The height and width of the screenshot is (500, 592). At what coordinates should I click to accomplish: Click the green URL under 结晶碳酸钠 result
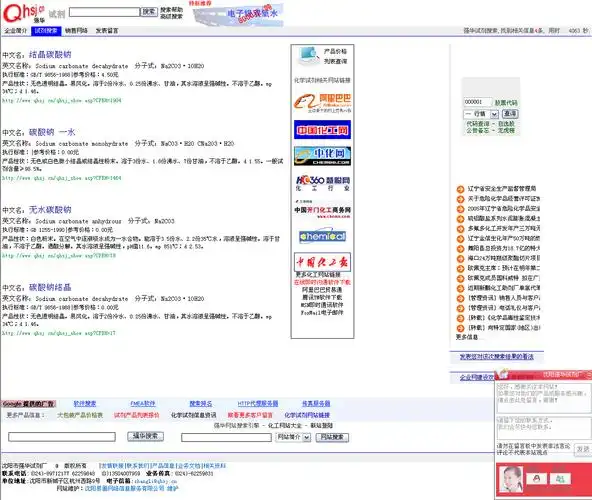(62, 100)
